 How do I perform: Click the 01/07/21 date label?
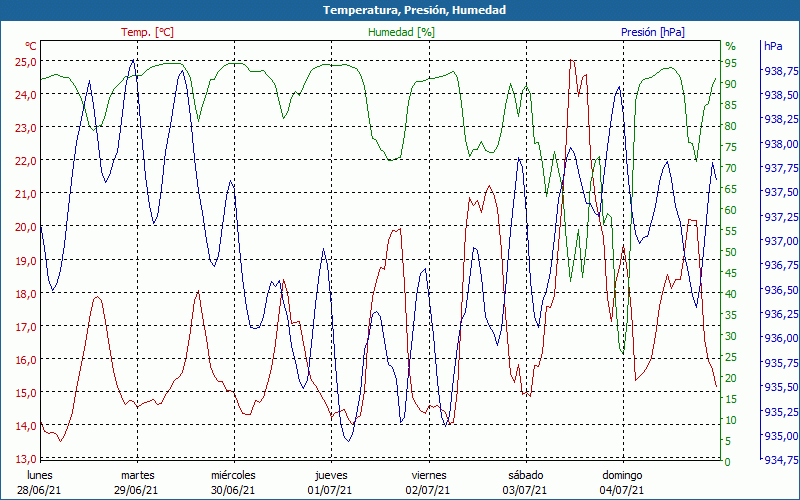click(330, 491)
